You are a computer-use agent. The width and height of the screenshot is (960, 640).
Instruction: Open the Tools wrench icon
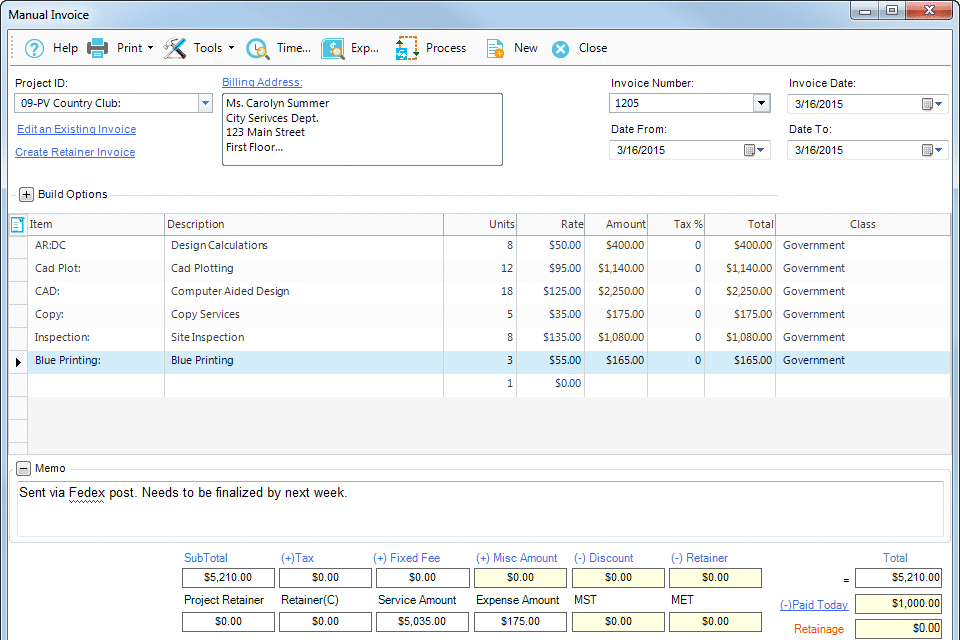[176, 48]
